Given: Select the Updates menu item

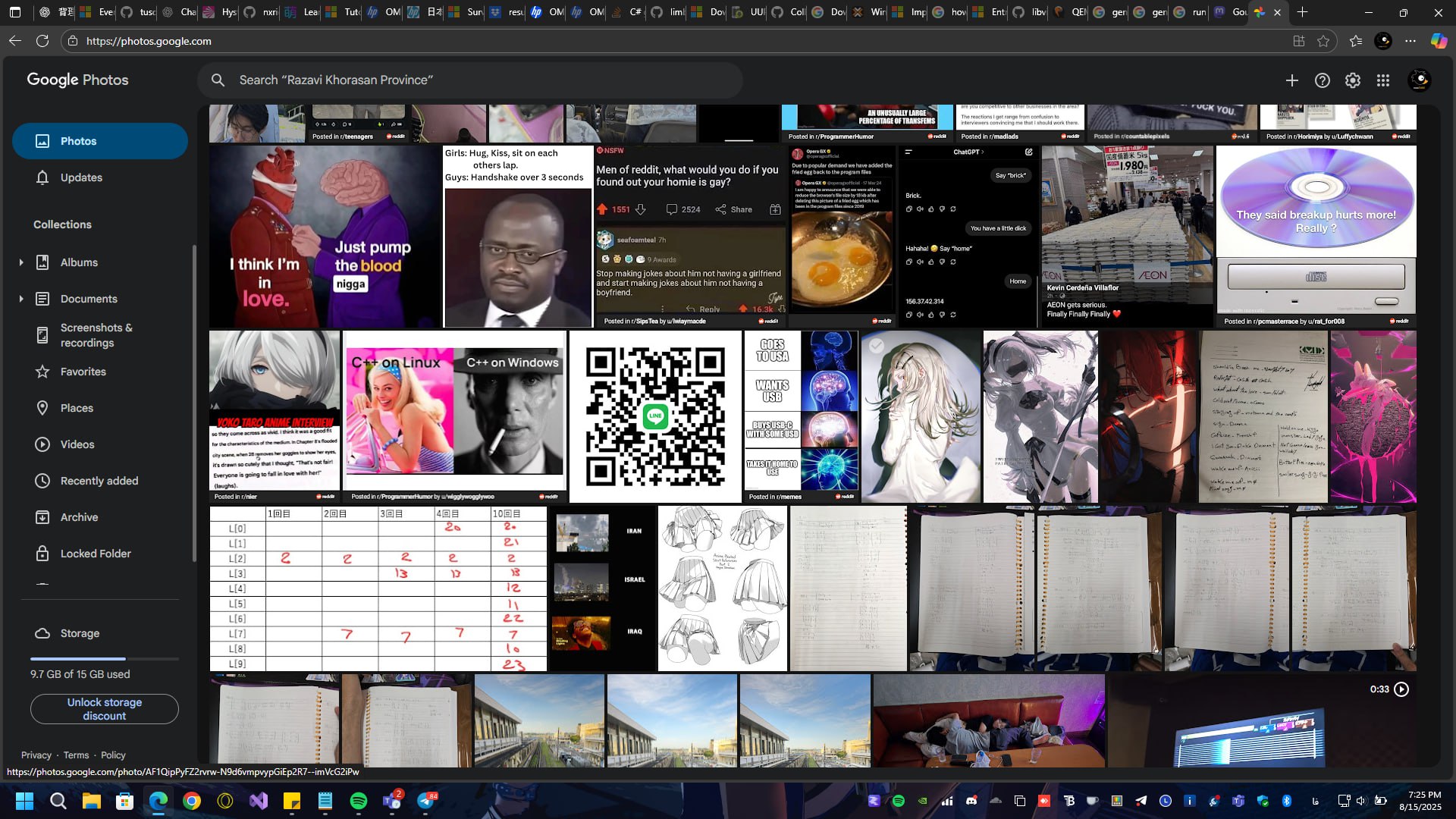Looking at the screenshot, I should [81, 177].
